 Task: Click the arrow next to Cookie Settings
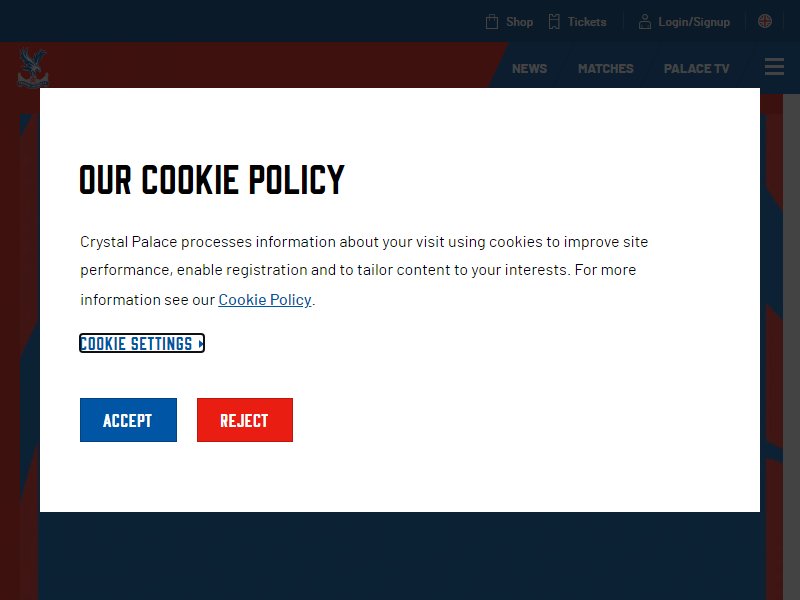click(201, 344)
